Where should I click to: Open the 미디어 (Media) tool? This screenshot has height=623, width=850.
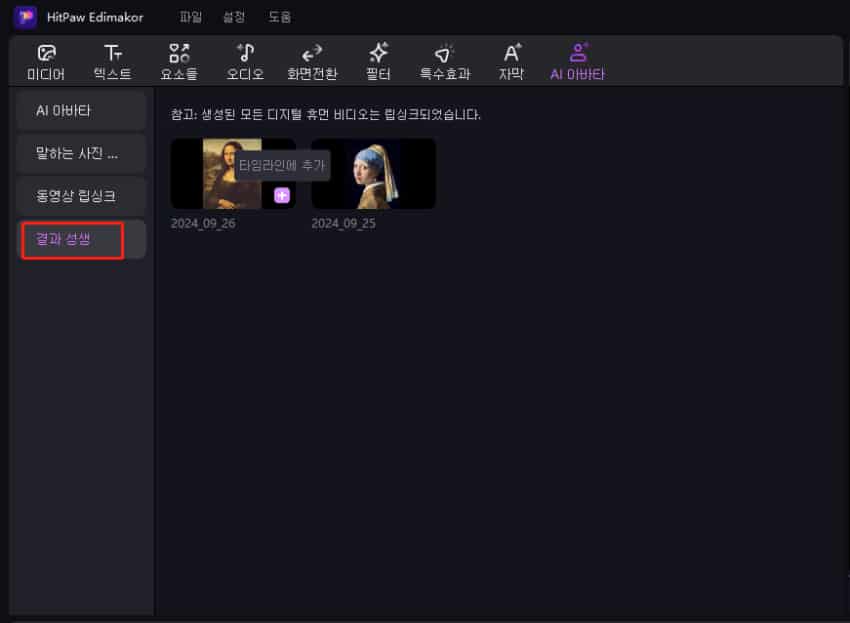pyautogui.click(x=46, y=63)
